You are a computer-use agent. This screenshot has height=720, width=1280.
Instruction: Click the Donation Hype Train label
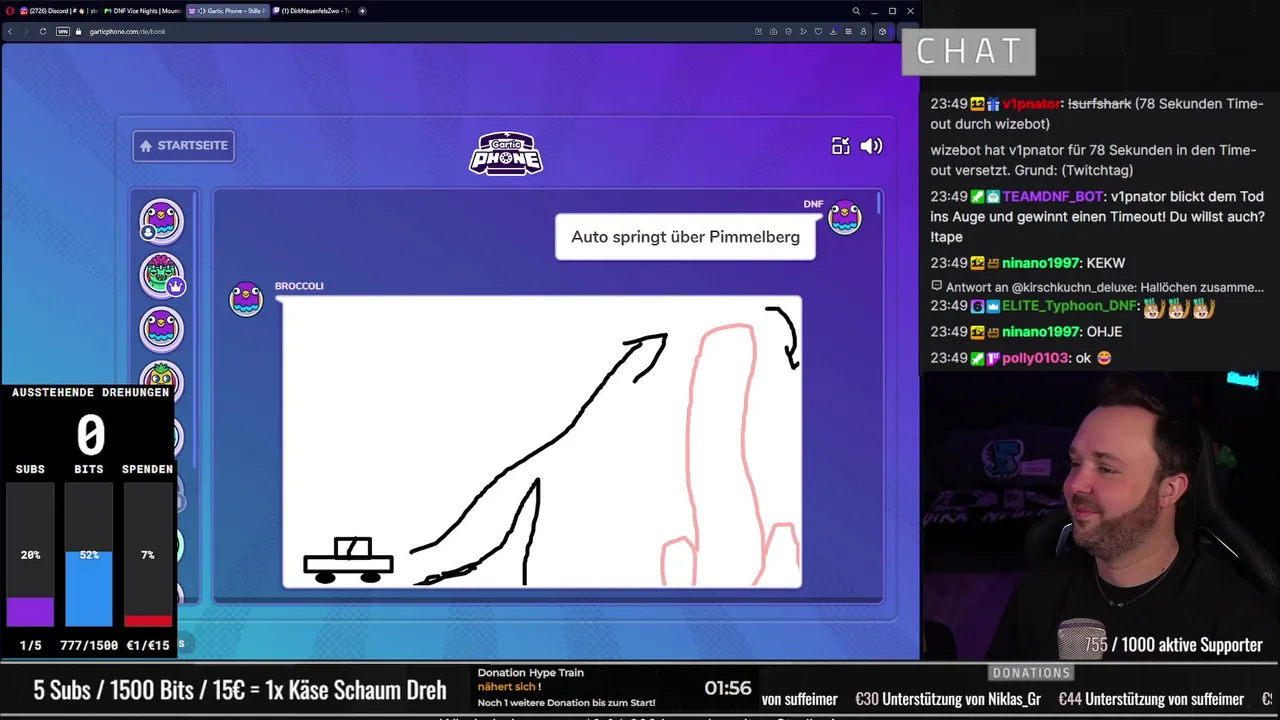(x=530, y=673)
